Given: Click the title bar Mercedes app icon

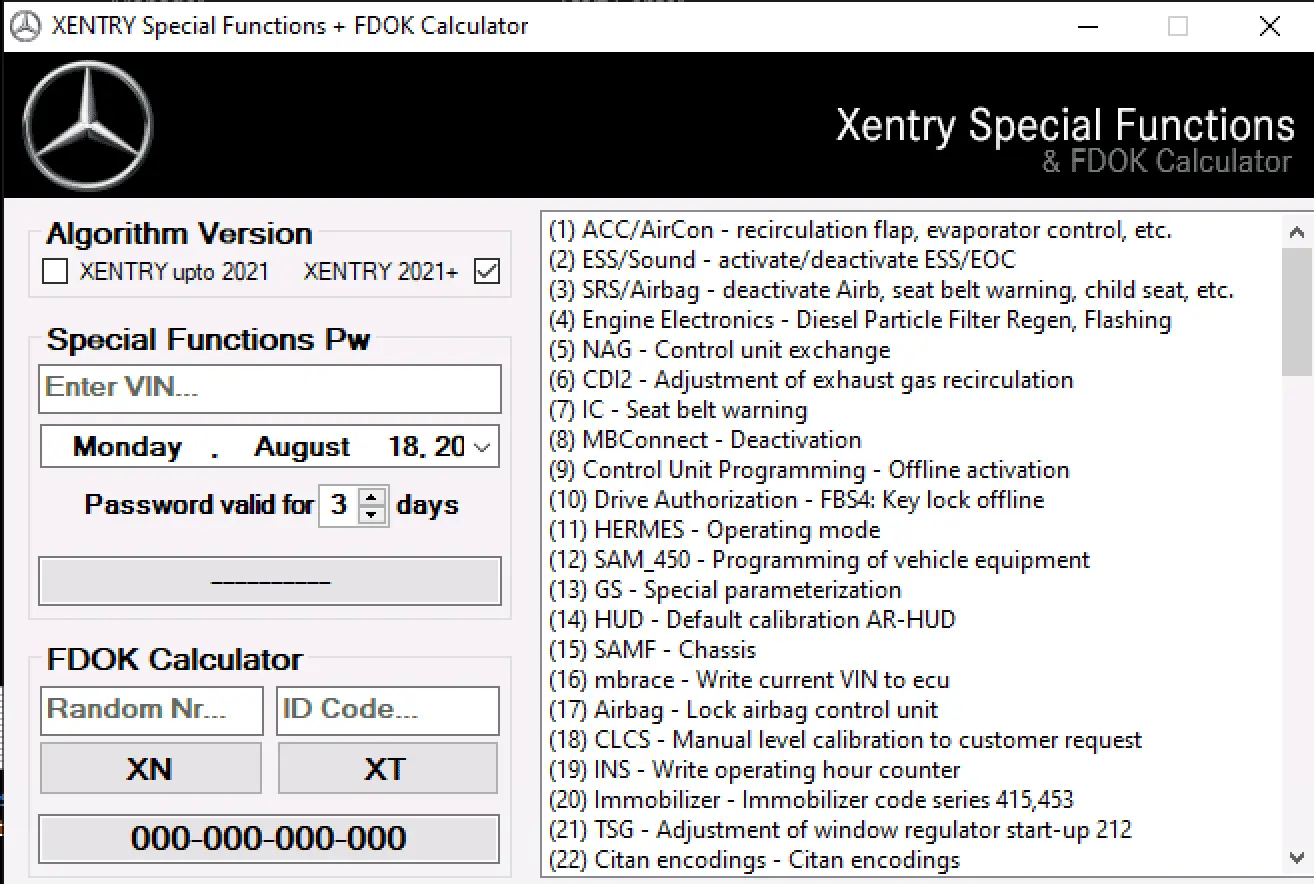Looking at the screenshot, I should [x=25, y=26].
